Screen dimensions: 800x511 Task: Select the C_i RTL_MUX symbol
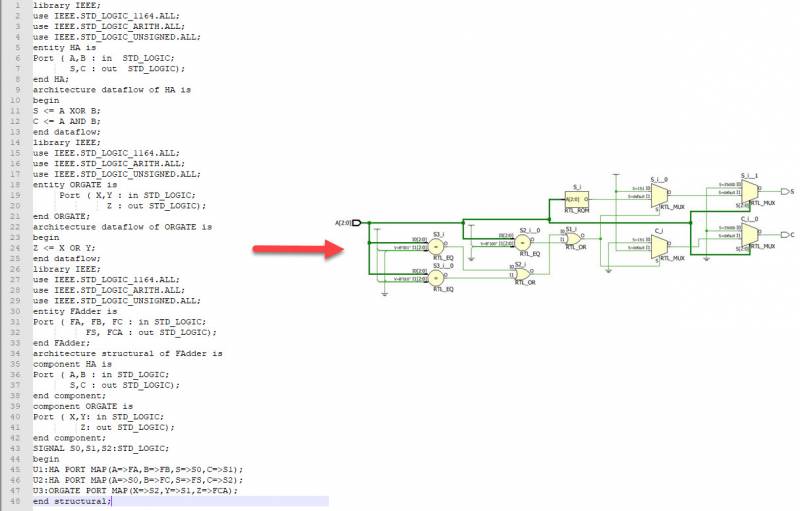pos(658,246)
